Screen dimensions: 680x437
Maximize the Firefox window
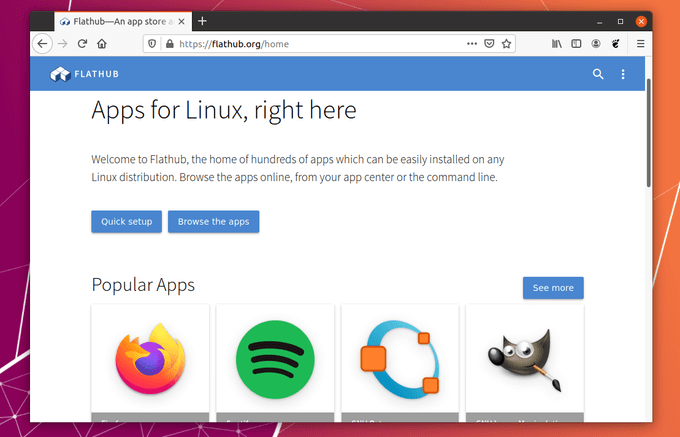pos(620,21)
